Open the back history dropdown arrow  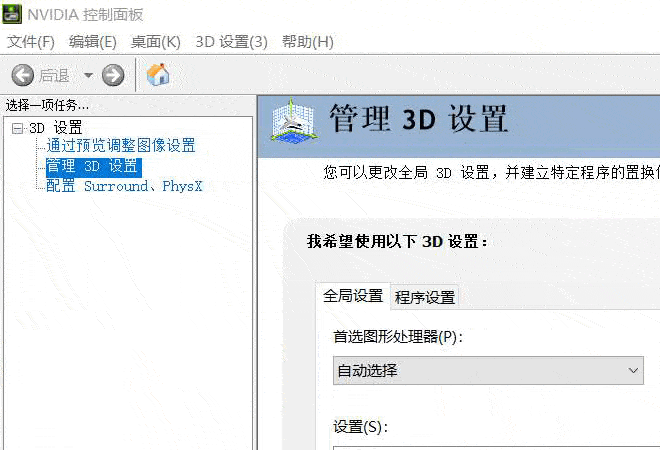88,76
